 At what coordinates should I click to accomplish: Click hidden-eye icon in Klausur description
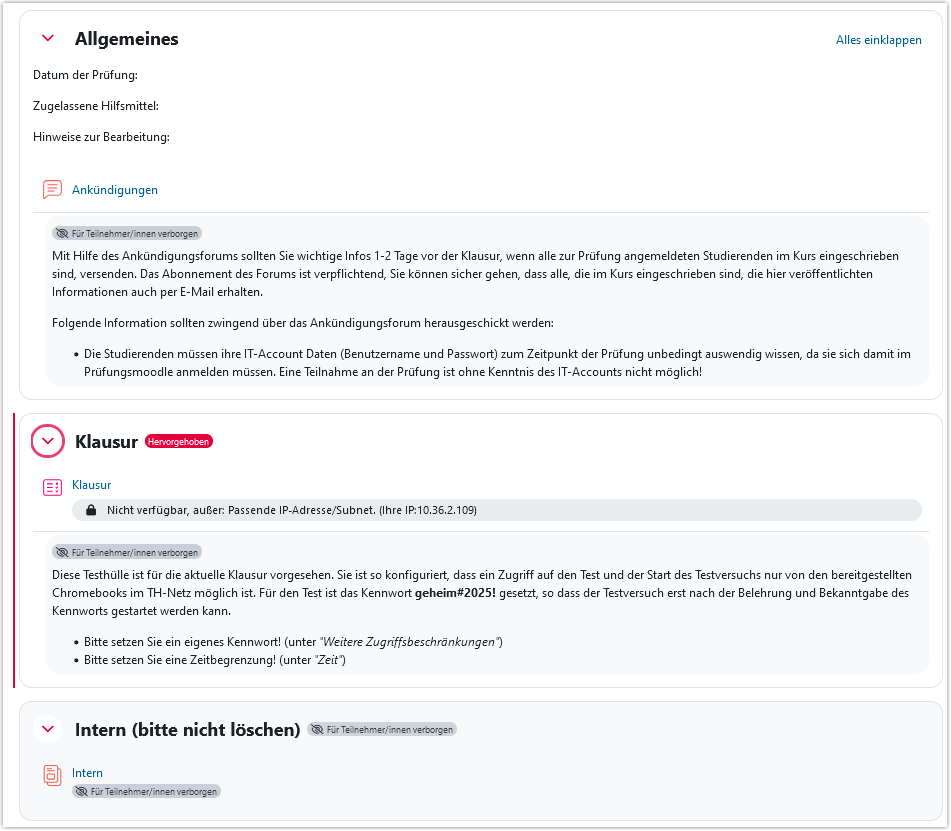tap(62, 553)
